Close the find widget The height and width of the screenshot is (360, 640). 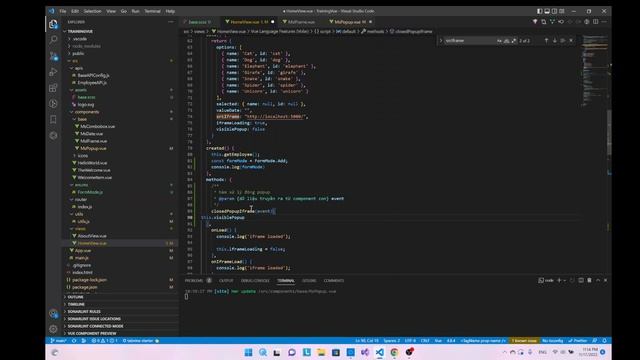571,40
